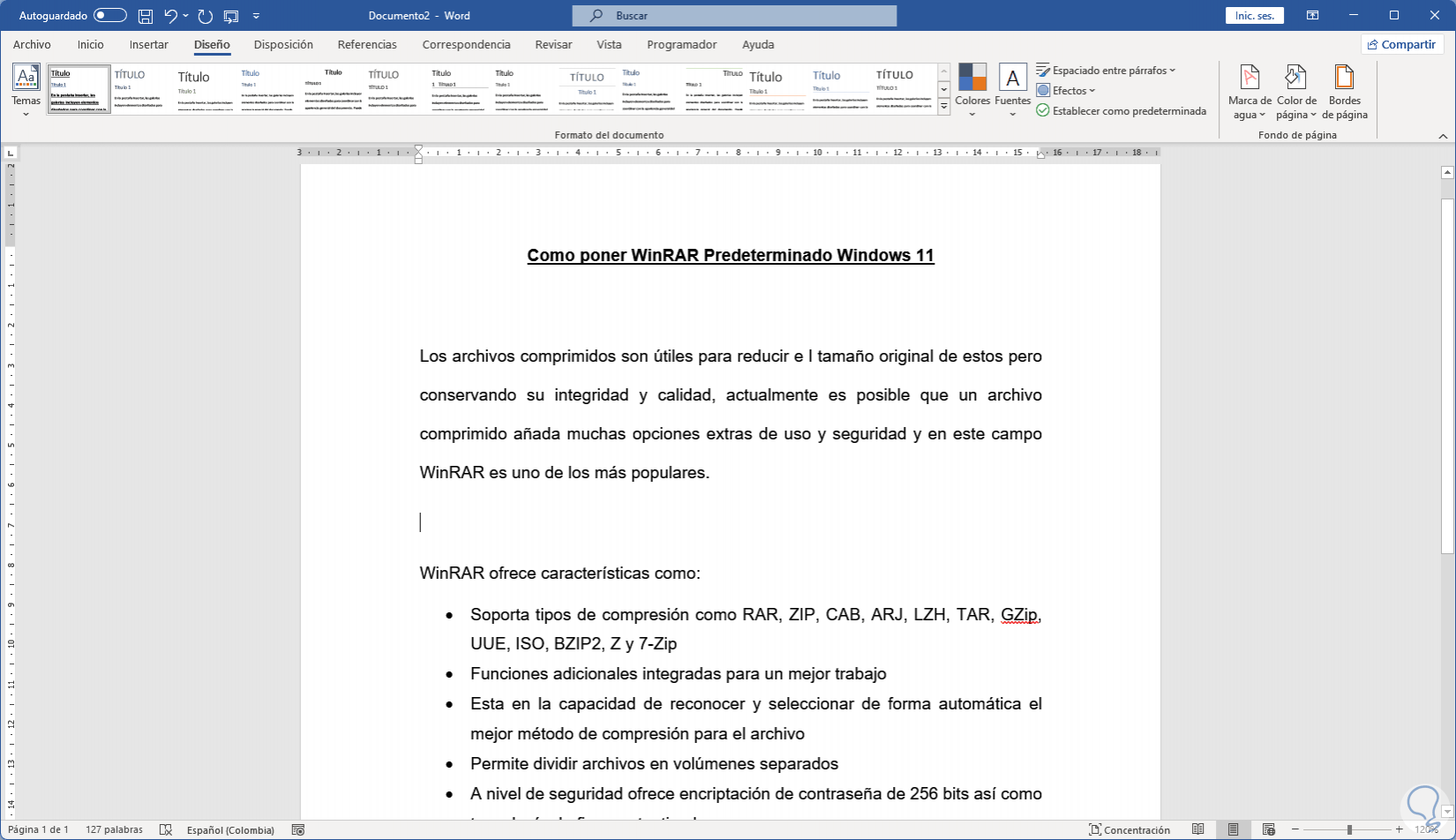Click the macro recording icon in status bar
1456x840 pixels.
[x=298, y=829]
